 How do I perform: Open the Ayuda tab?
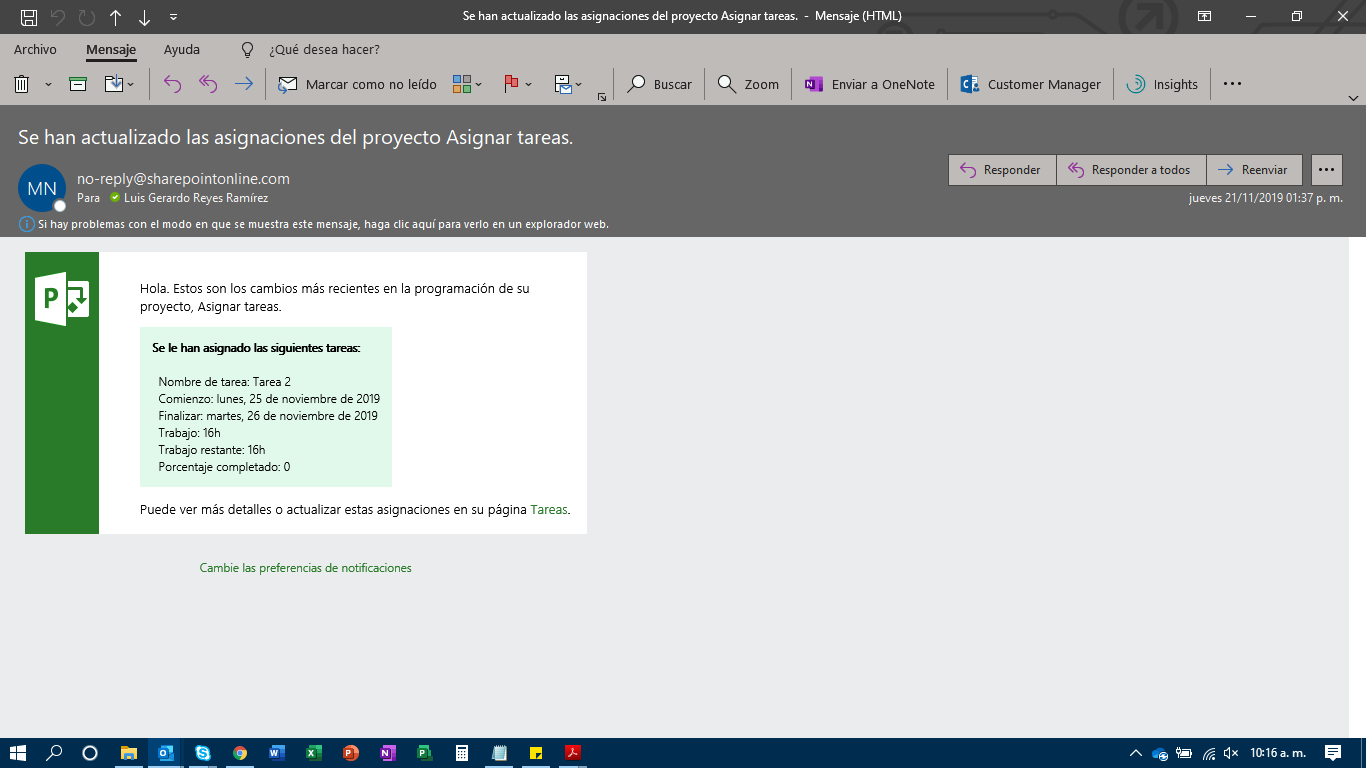click(x=182, y=49)
